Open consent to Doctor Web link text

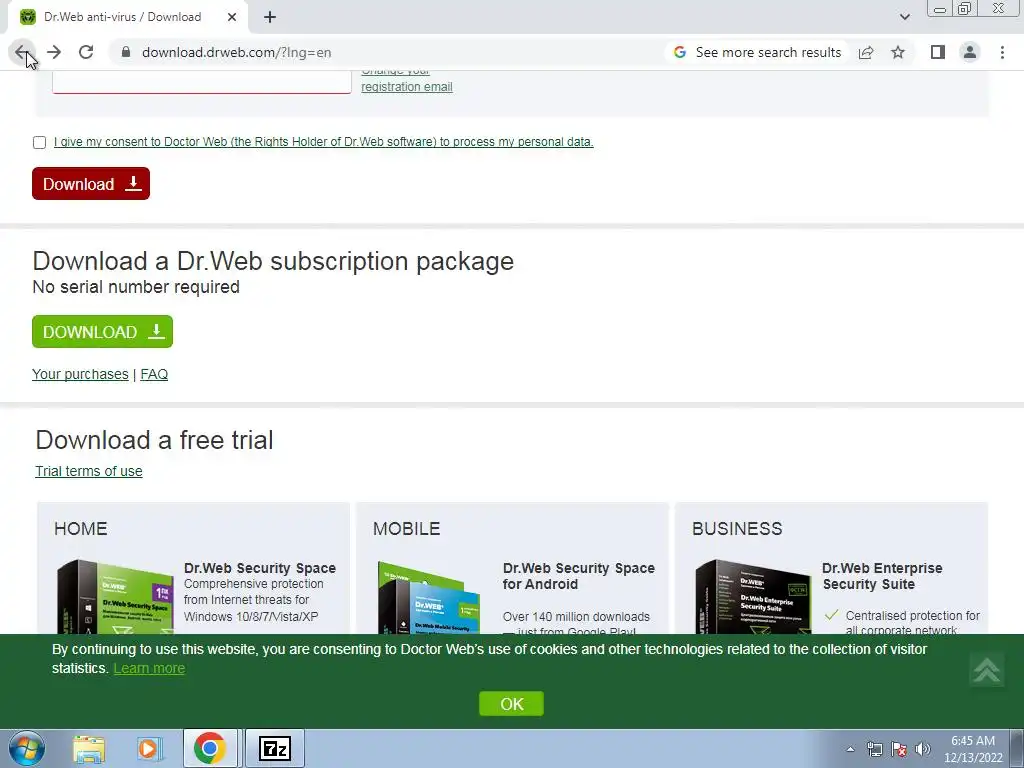click(x=323, y=142)
